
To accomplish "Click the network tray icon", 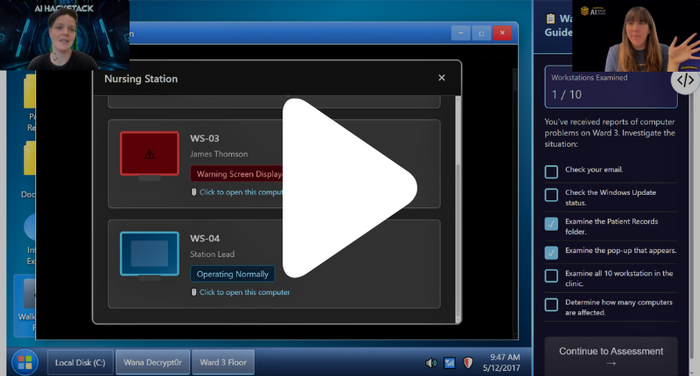I will click(x=450, y=363).
